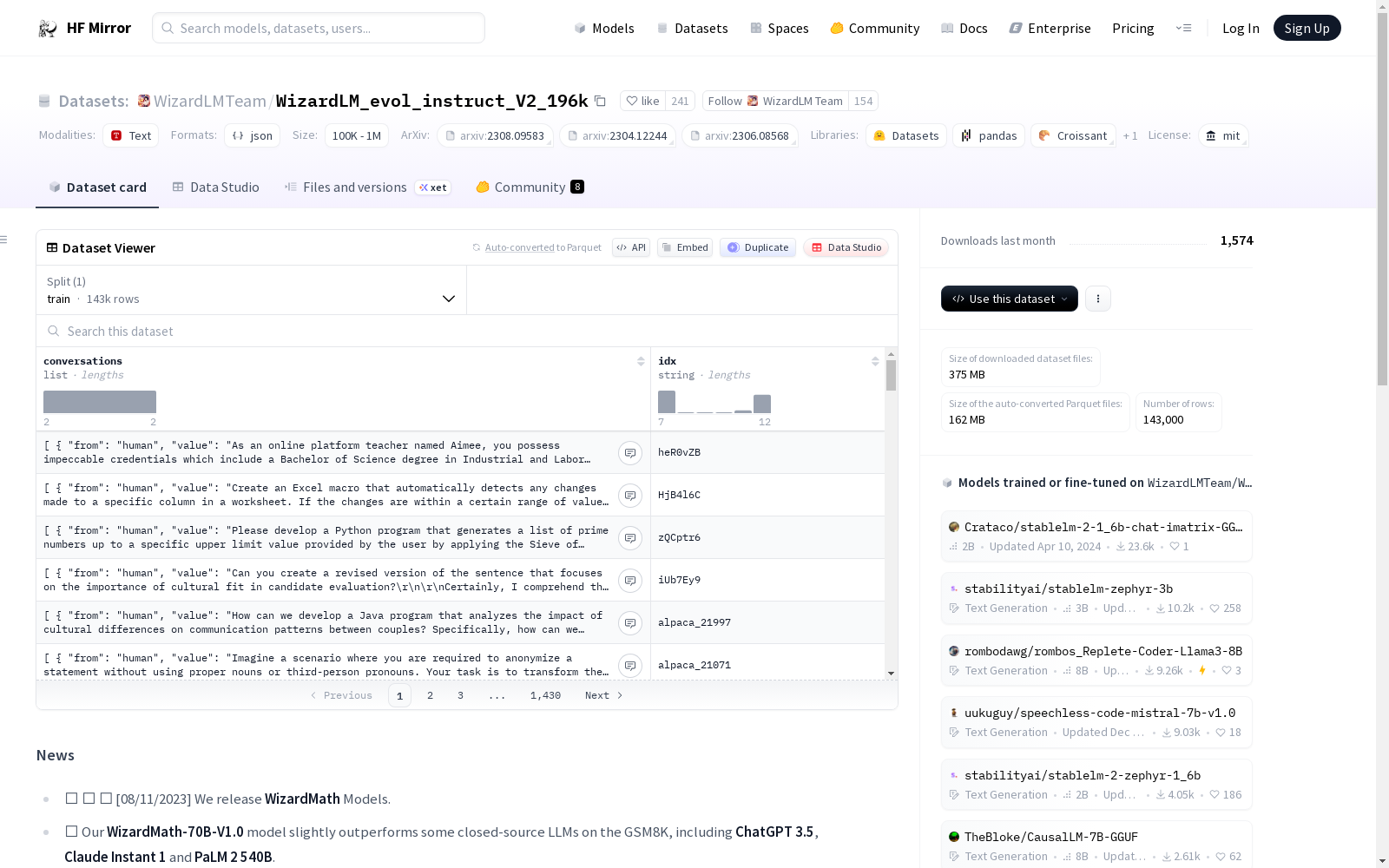
Task: Open Community in the top navigation
Action: tap(875, 28)
